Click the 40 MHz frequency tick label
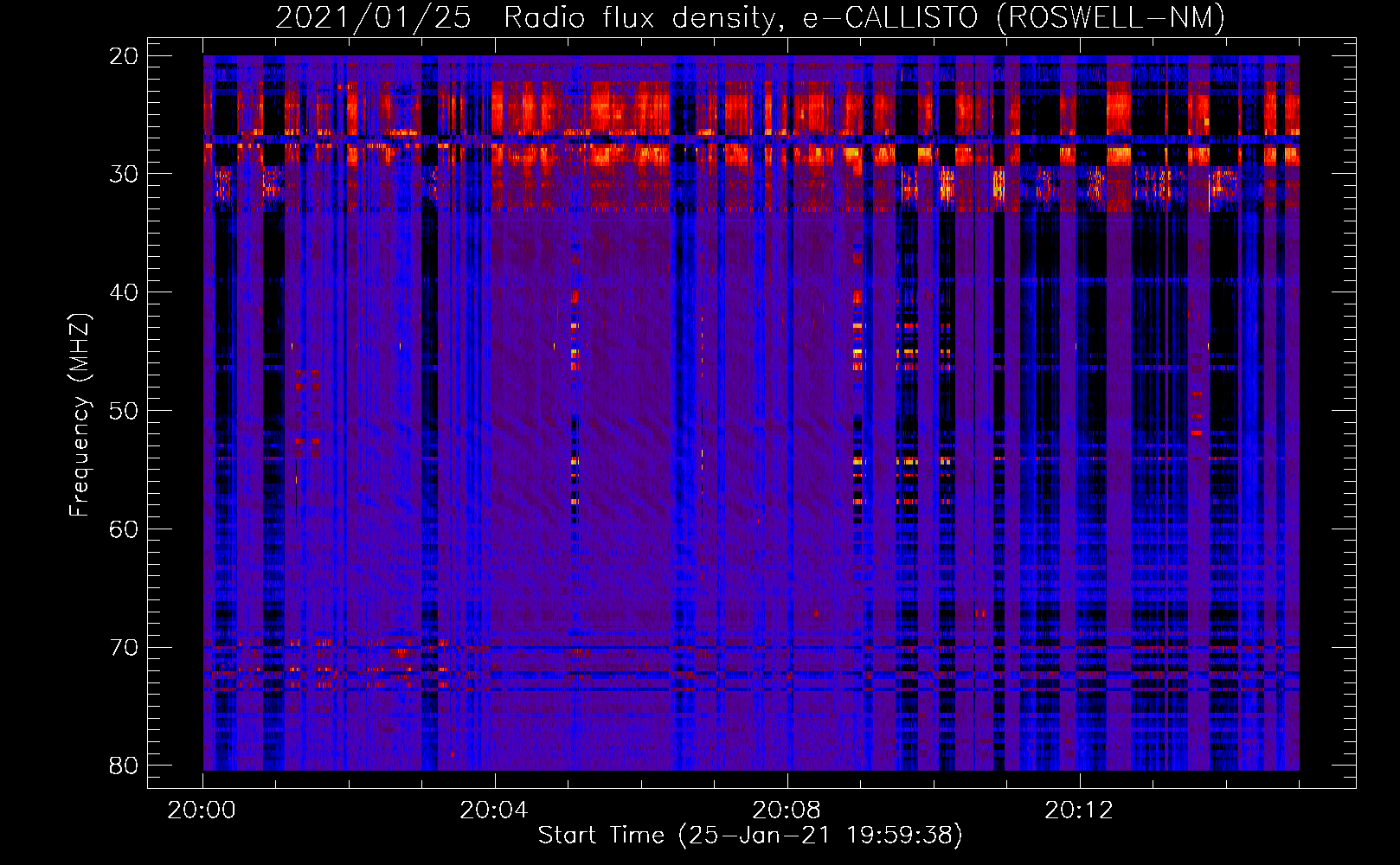 point(124,292)
